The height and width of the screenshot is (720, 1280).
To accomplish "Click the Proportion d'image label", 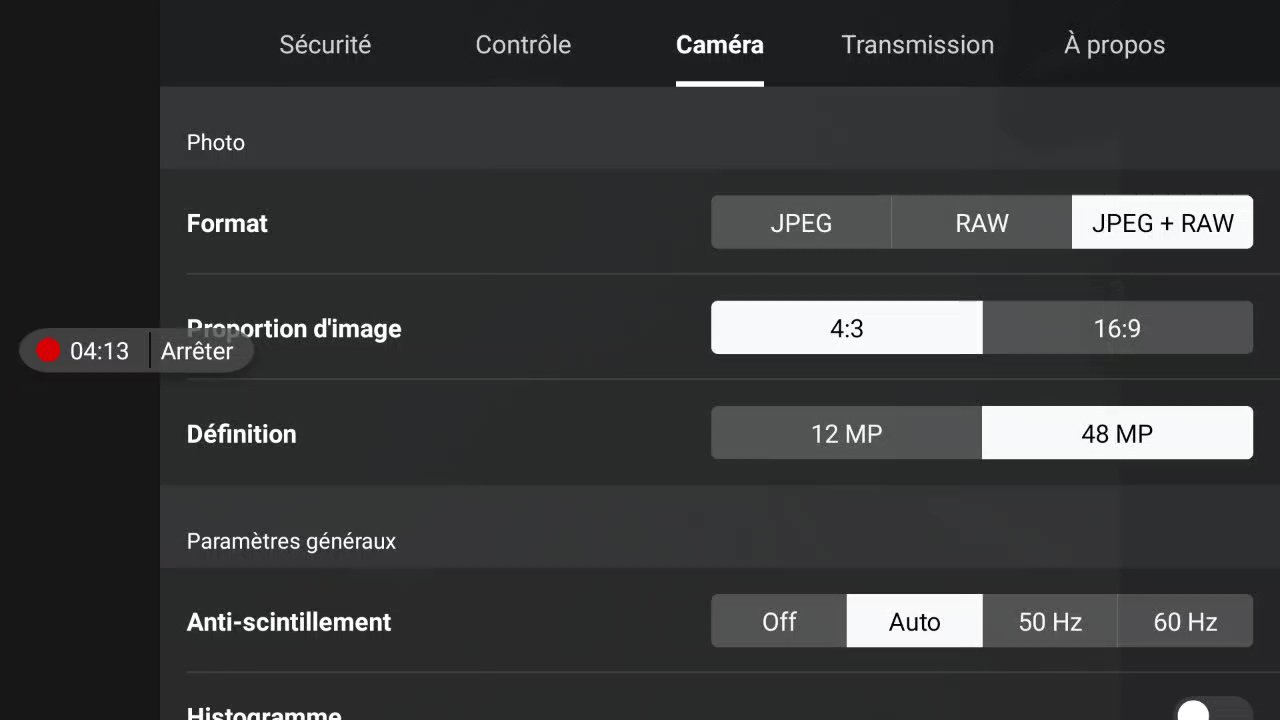I will click(294, 329).
